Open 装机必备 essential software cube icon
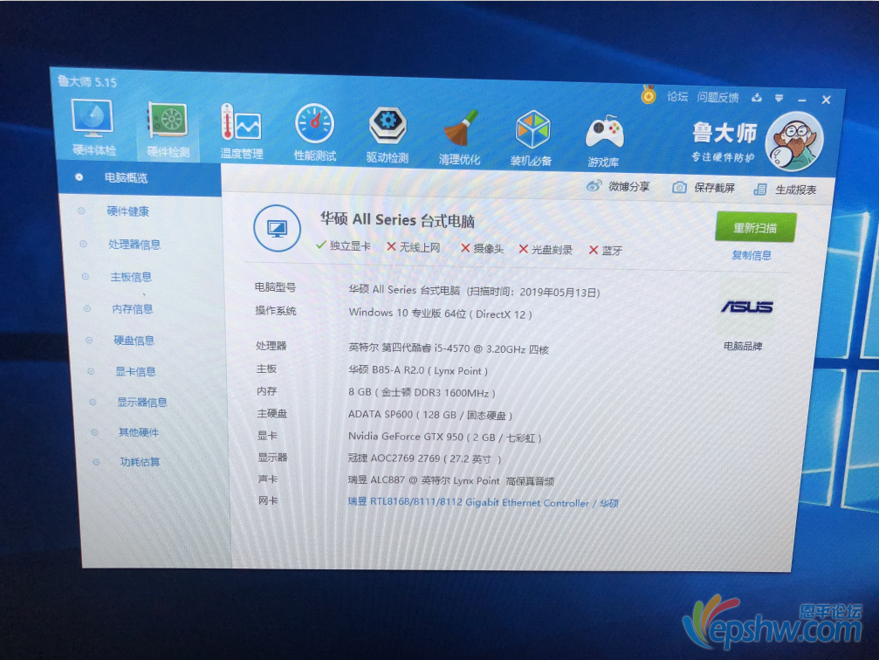Image resolution: width=879 pixels, height=660 pixels. click(x=531, y=139)
